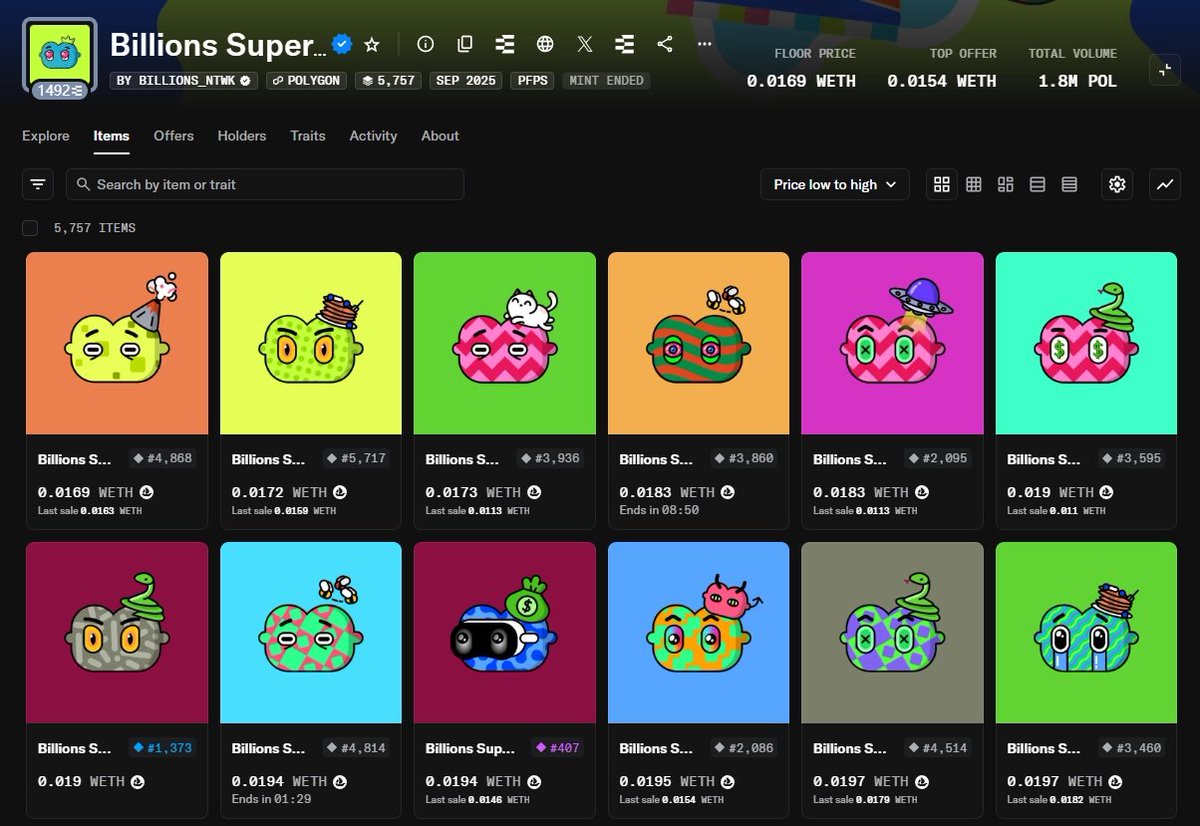Image resolution: width=1200 pixels, height=826 pixels.
Task: Click the 0.0172 WETH price on #5,717
Action: (280, 492)
